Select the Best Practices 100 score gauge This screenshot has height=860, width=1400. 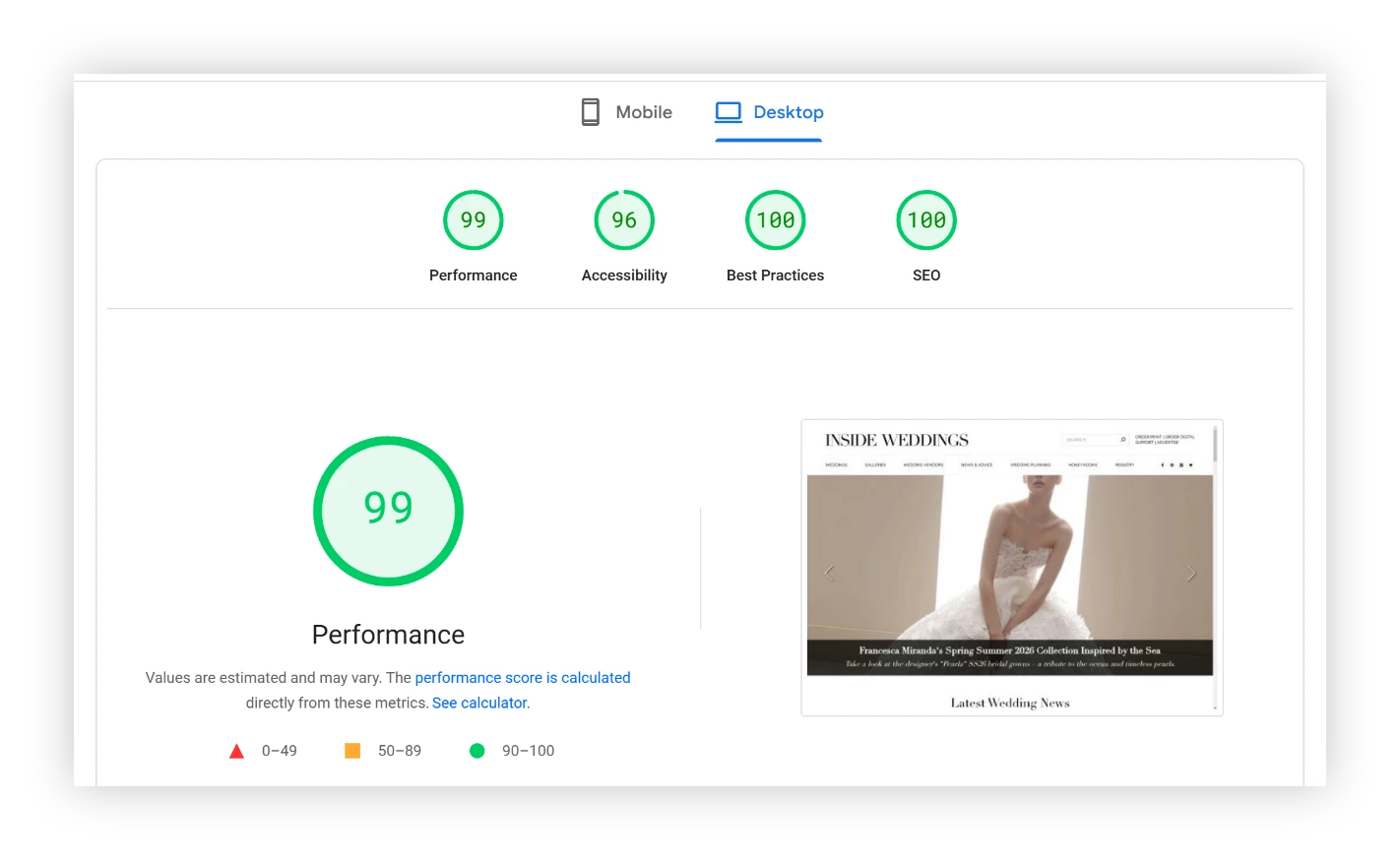(x=775, y=220)
